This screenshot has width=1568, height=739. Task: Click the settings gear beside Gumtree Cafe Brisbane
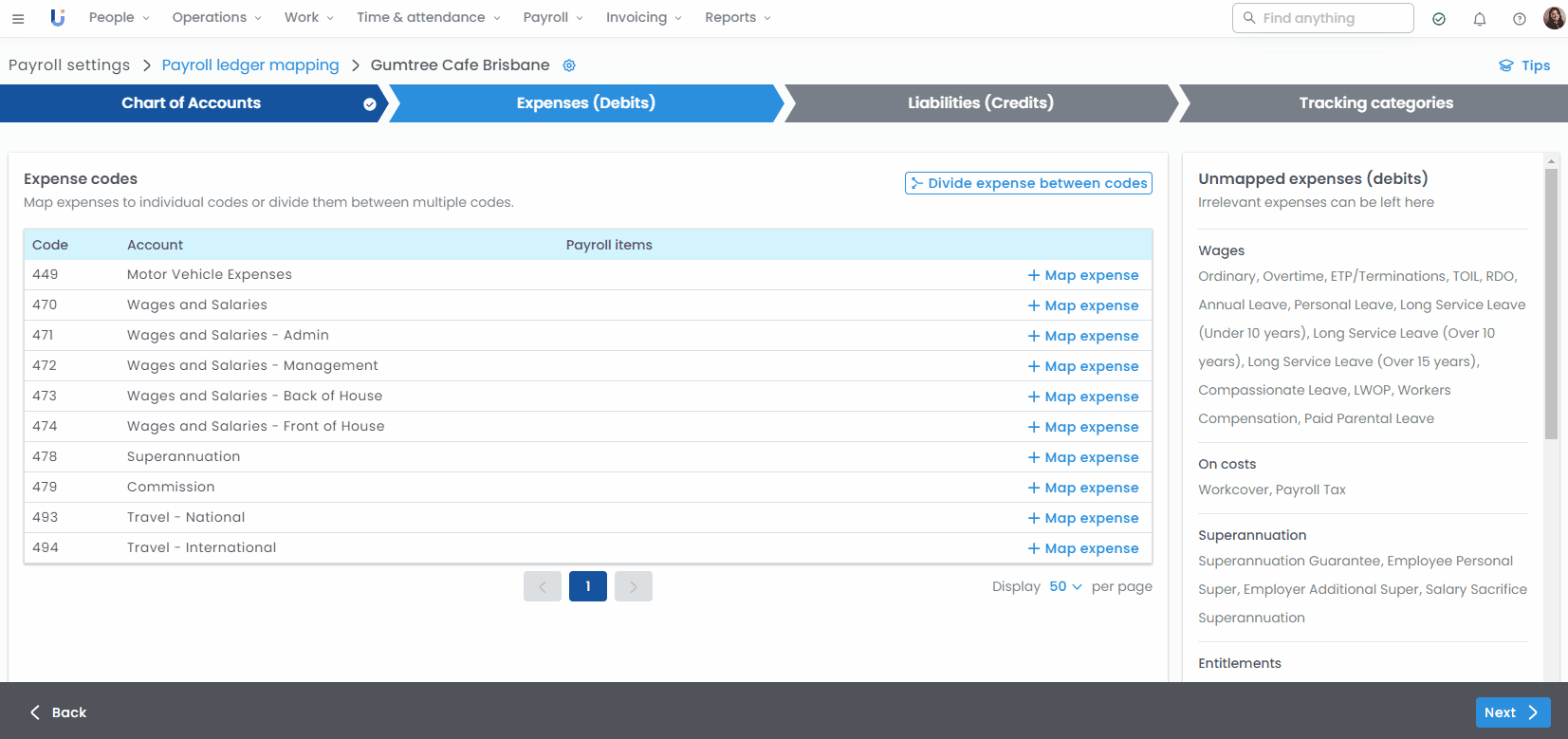[569, 65]
